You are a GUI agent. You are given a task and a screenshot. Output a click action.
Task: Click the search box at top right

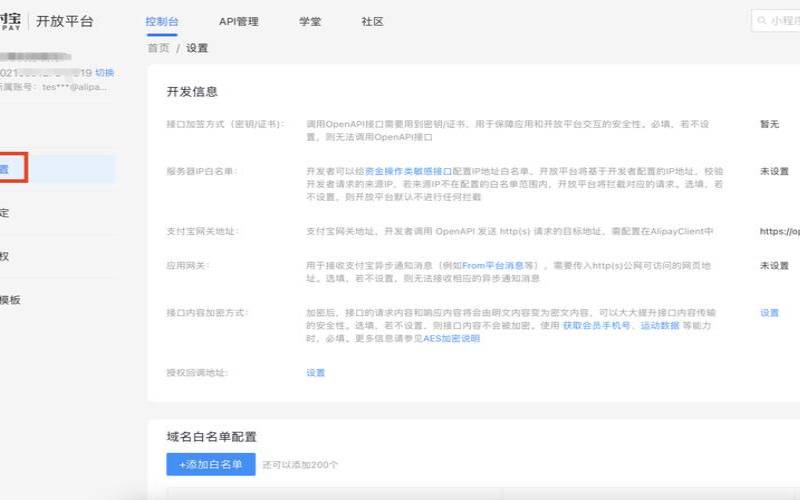tap(776, 20)
